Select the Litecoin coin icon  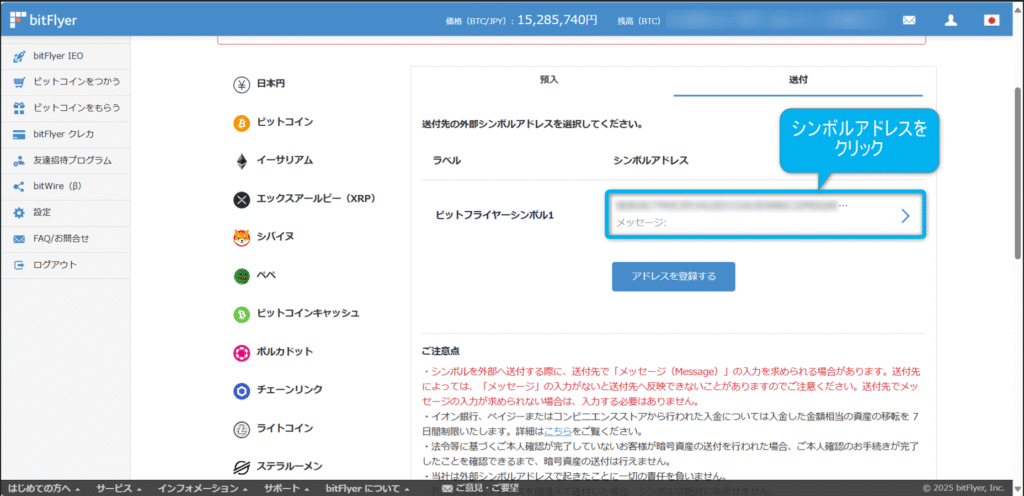click(242, 429)
